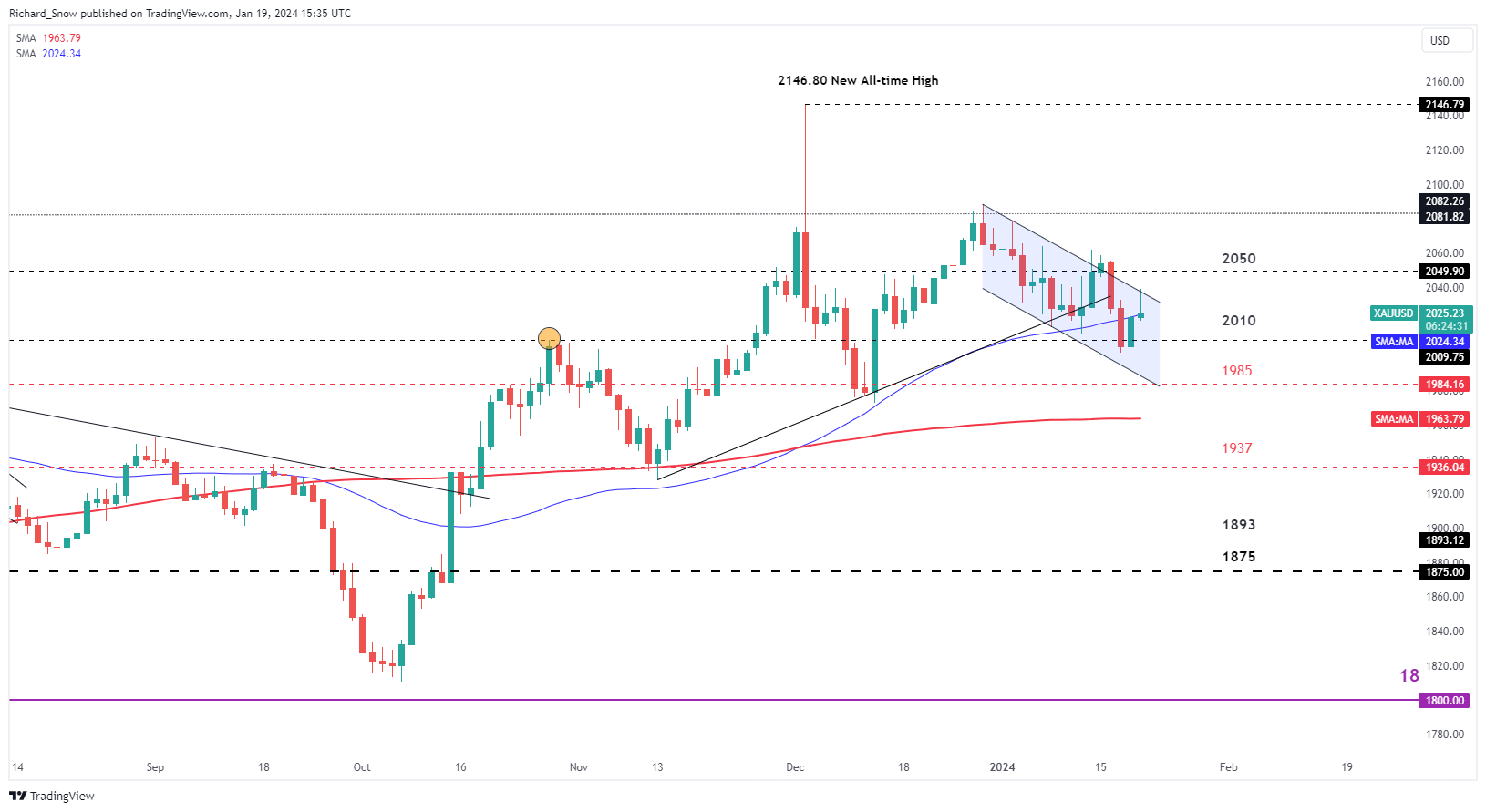Image resolution: width=1486 pixels, height=812 pixels.
Task: Click the 2024 label on time axis
Action: click(x=1002, y=767)
